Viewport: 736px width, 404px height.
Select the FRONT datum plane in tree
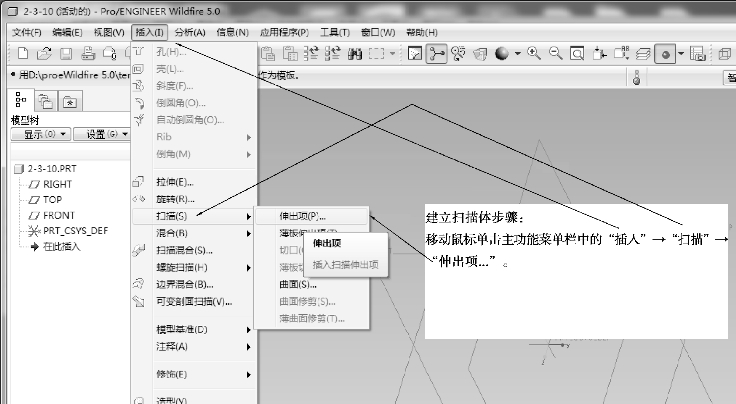tap(52, 215)
